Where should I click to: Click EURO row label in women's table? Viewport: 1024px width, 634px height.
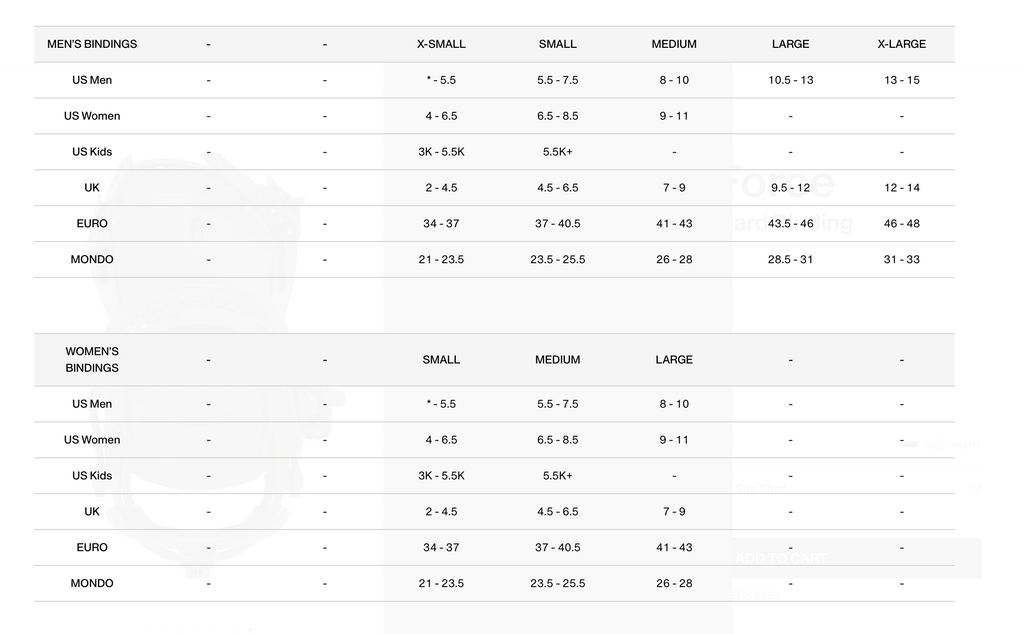92,548
